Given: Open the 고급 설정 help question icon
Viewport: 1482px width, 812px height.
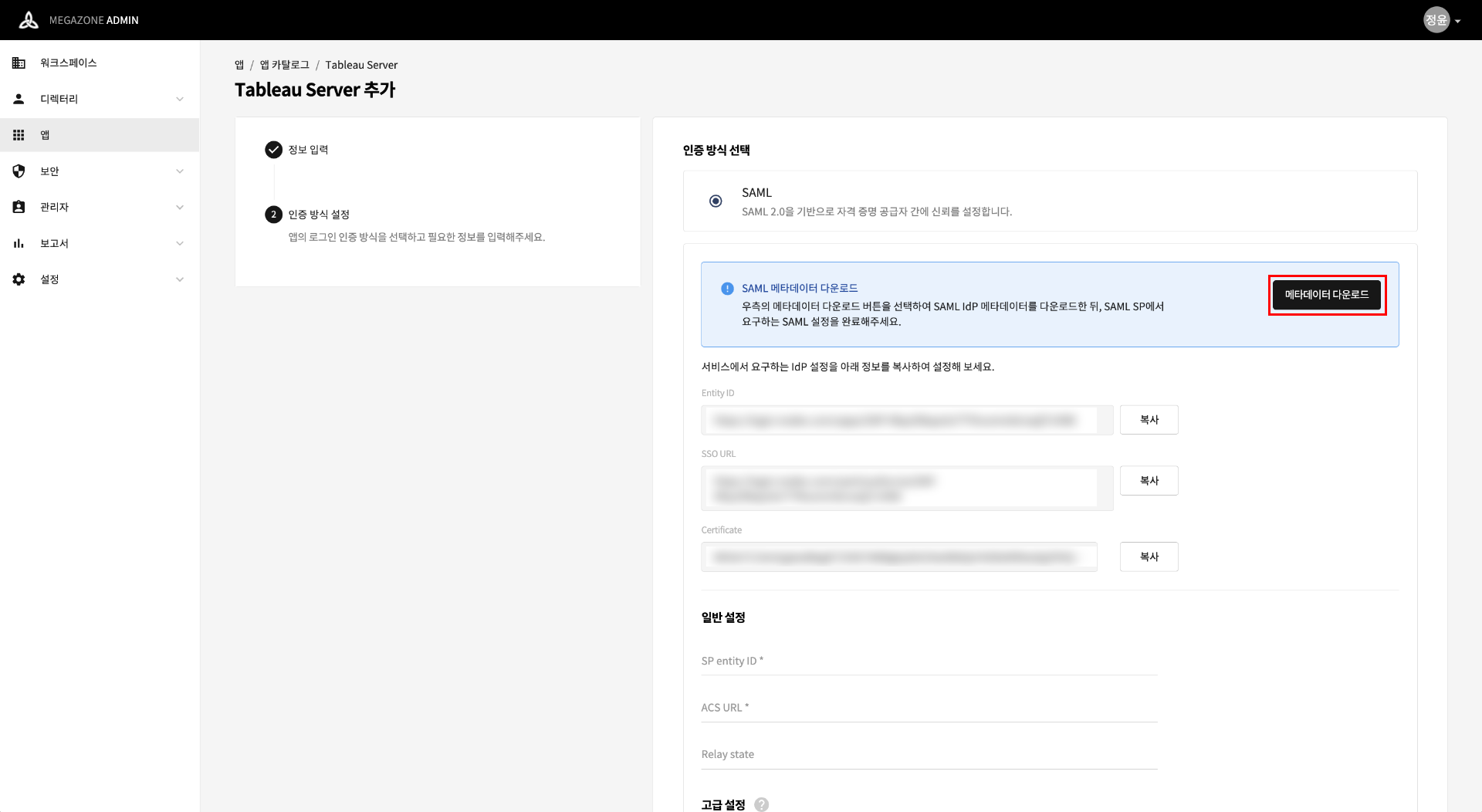Looking at the screenshot, I should point(761,804).
